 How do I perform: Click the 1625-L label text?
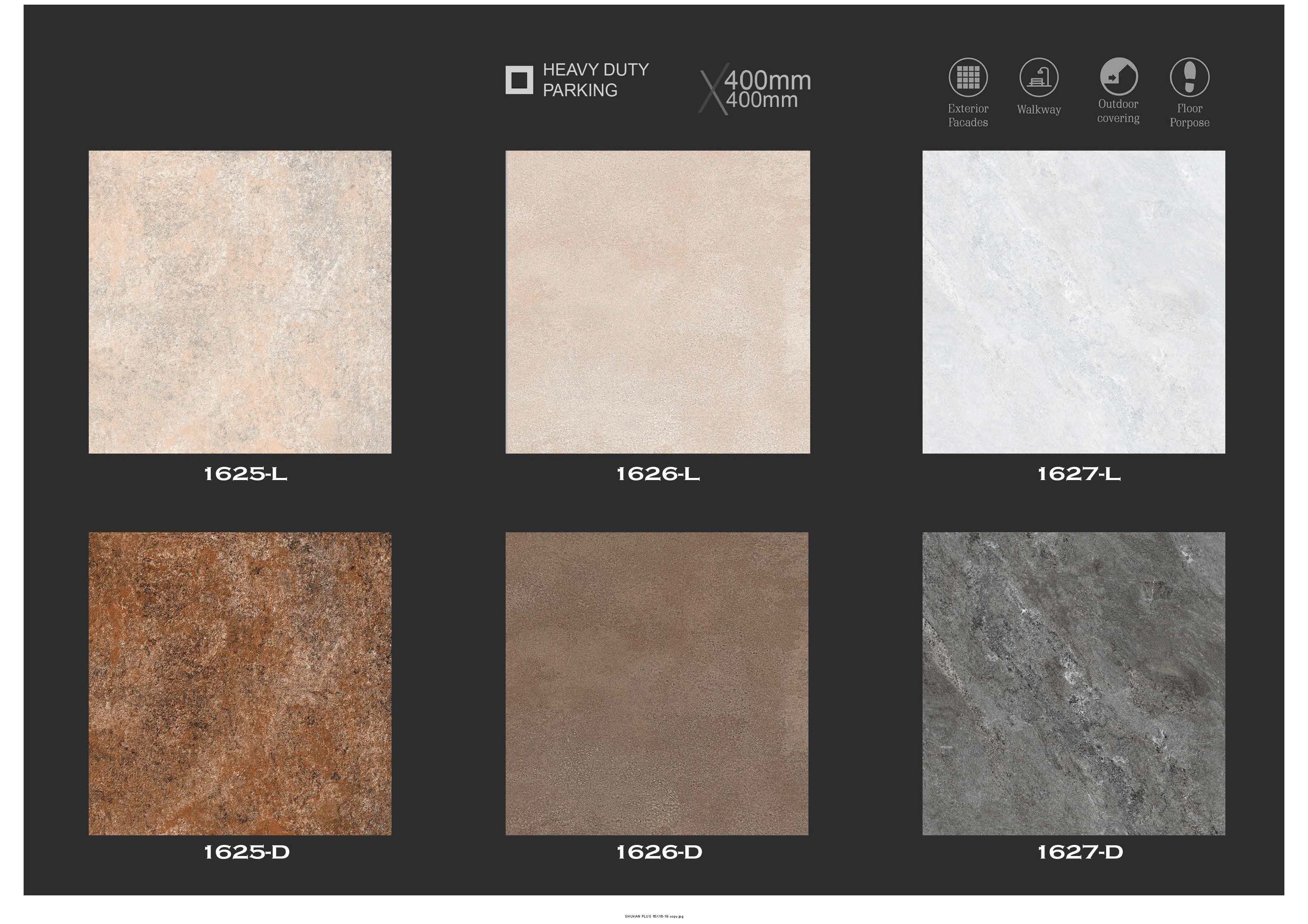(245, 474)
